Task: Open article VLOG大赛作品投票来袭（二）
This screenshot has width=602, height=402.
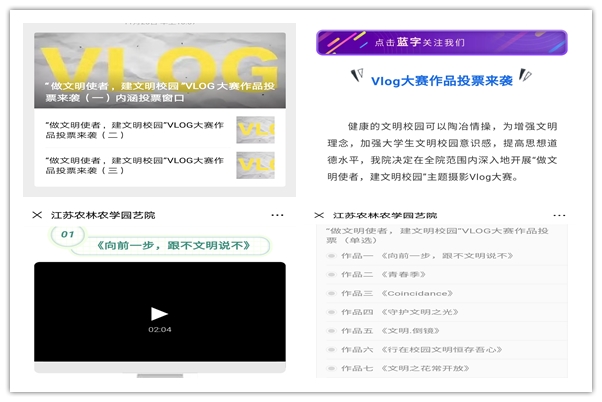Action: click(x=134, y=130)
